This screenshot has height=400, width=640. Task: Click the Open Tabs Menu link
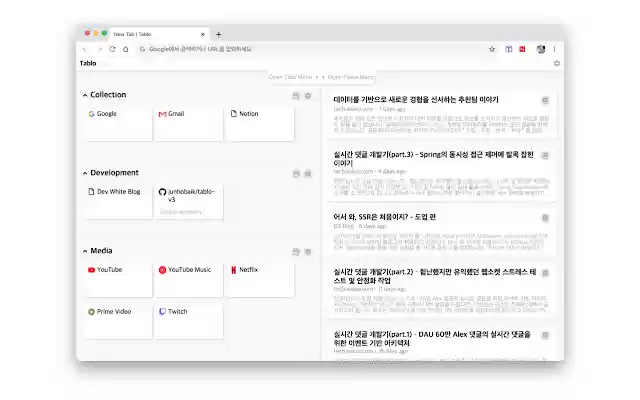tap(290, 77)
